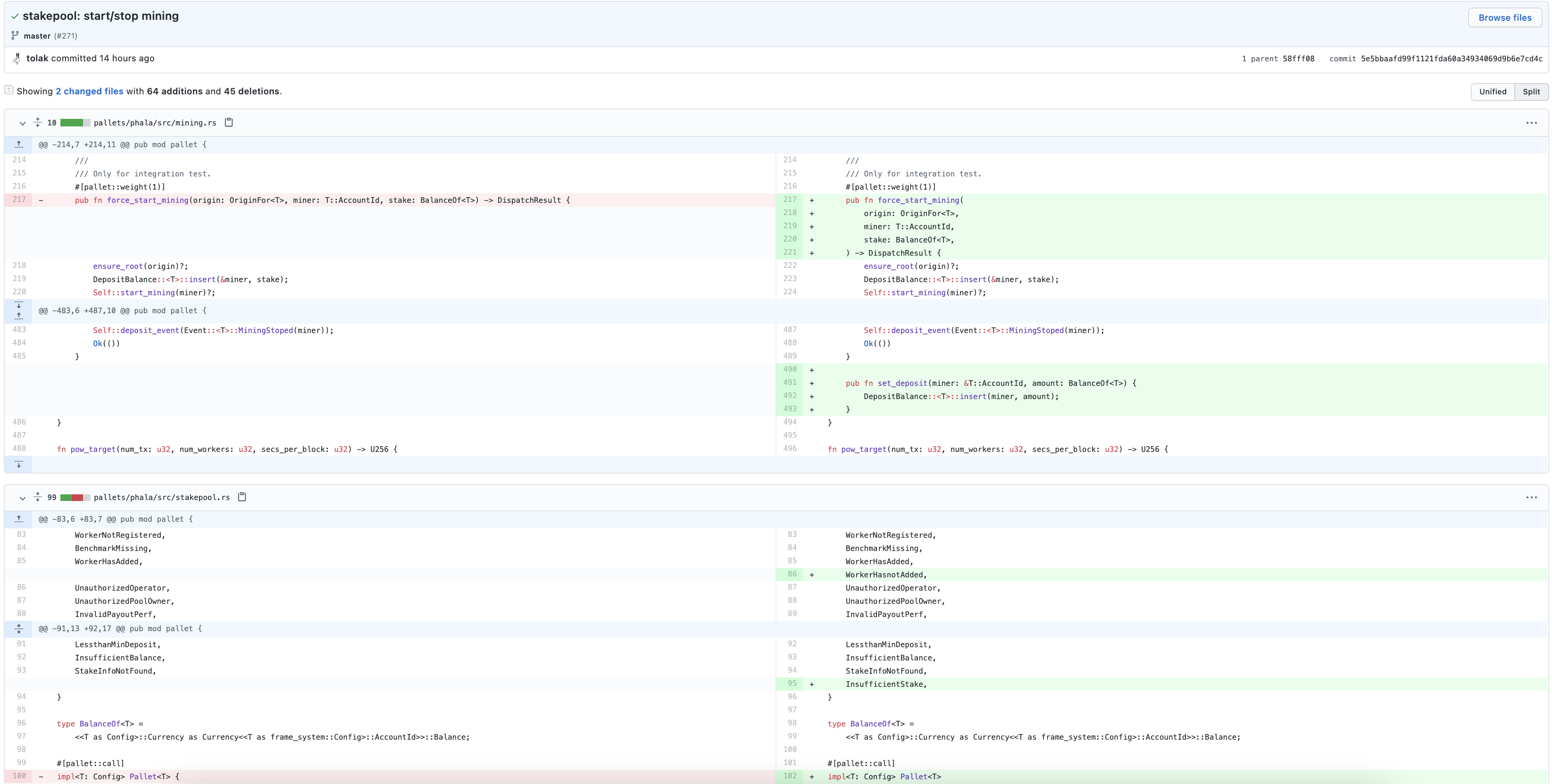Open mining.rs file options ellipsis menu
1552x784 pixels.
coord(1531,123)
